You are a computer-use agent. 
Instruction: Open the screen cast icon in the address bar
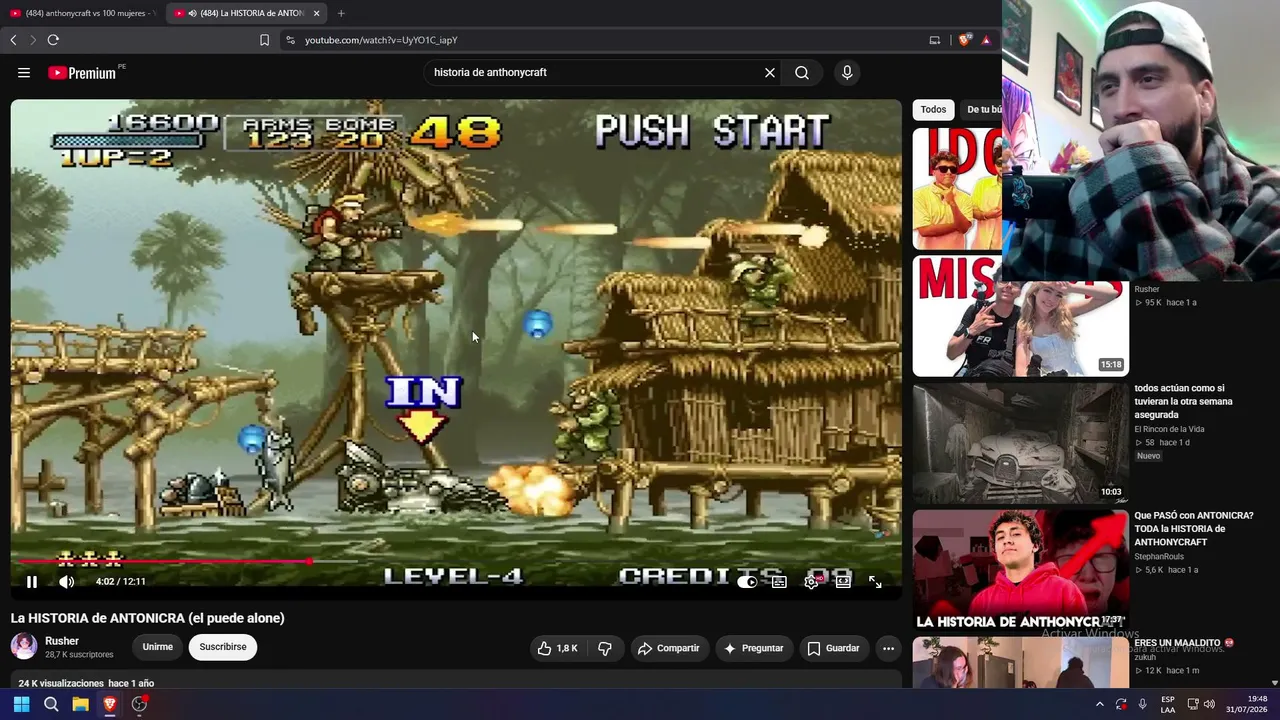tap(935, 40)
